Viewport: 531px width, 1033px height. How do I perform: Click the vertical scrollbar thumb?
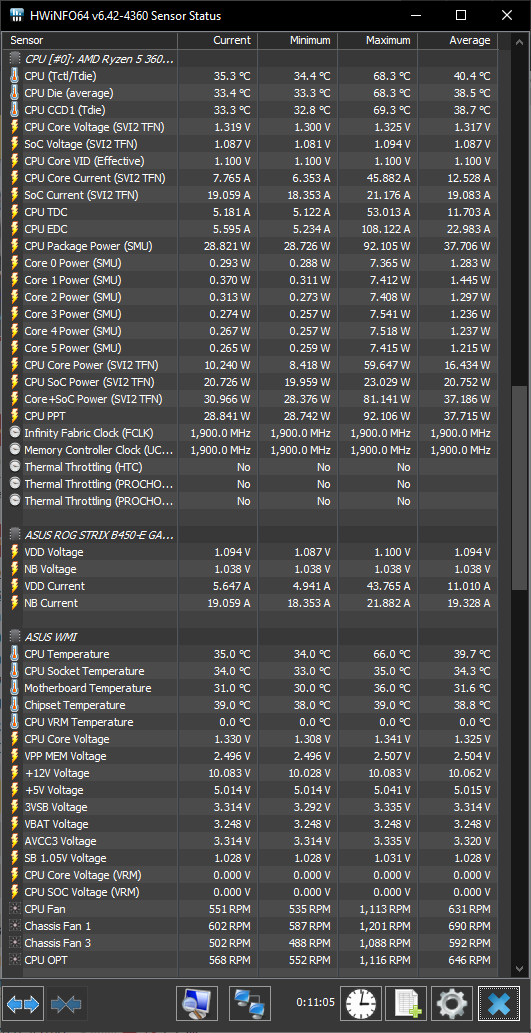coord(521,488)
